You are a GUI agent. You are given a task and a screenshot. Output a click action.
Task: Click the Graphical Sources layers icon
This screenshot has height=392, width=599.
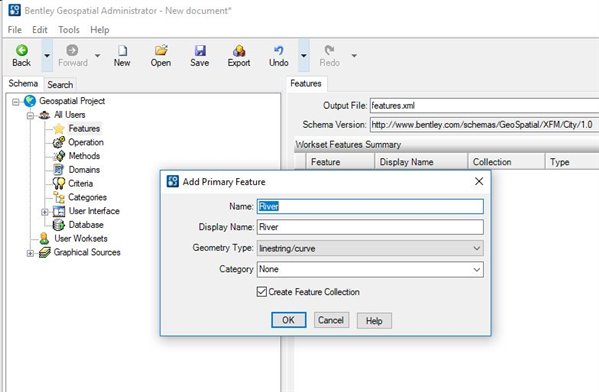coord(44,252)
